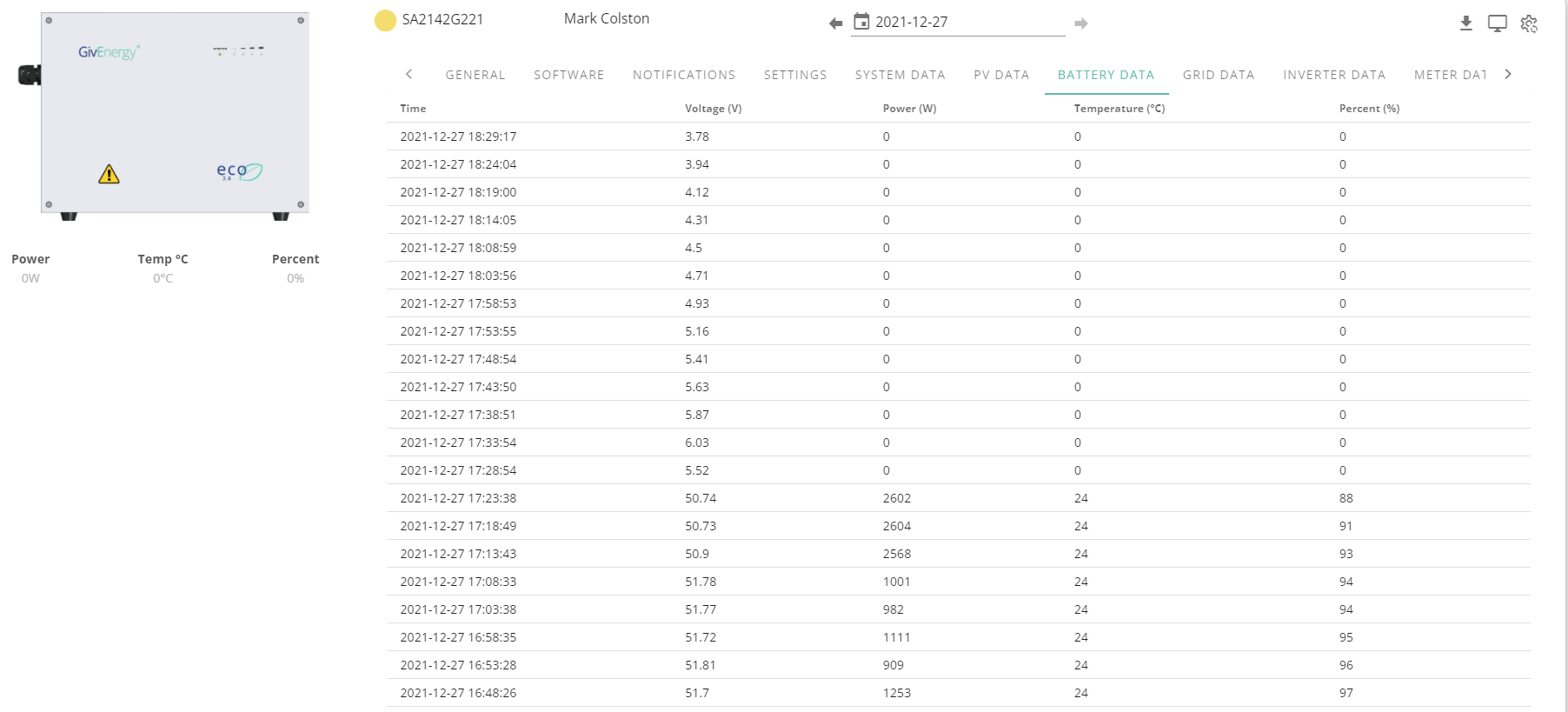
Task: Switch to the PV DATA tab
Action: 1001,75
